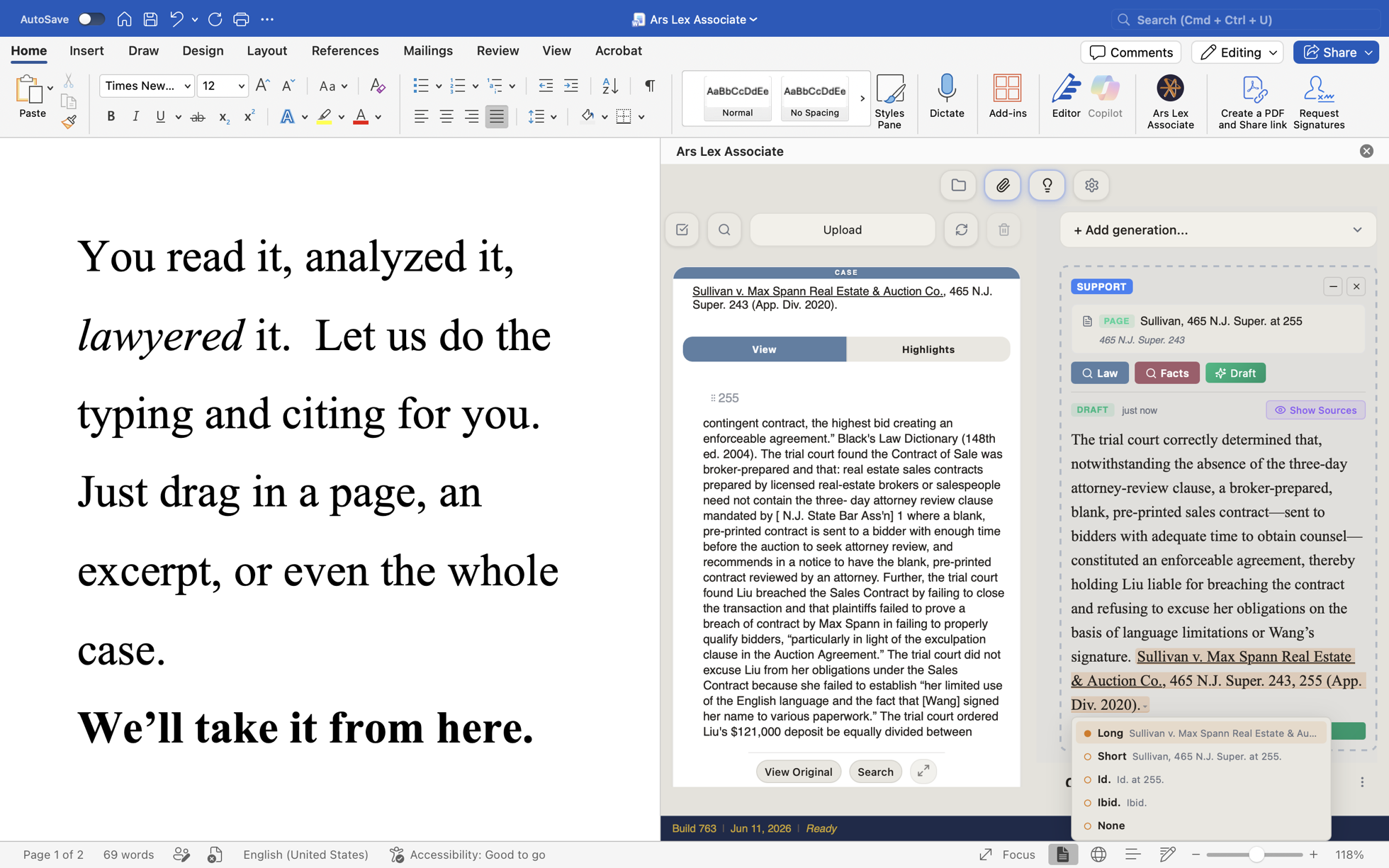Click the text highlight color swatch
Screen dimensions: 1389x868
(x=324, y=117)
